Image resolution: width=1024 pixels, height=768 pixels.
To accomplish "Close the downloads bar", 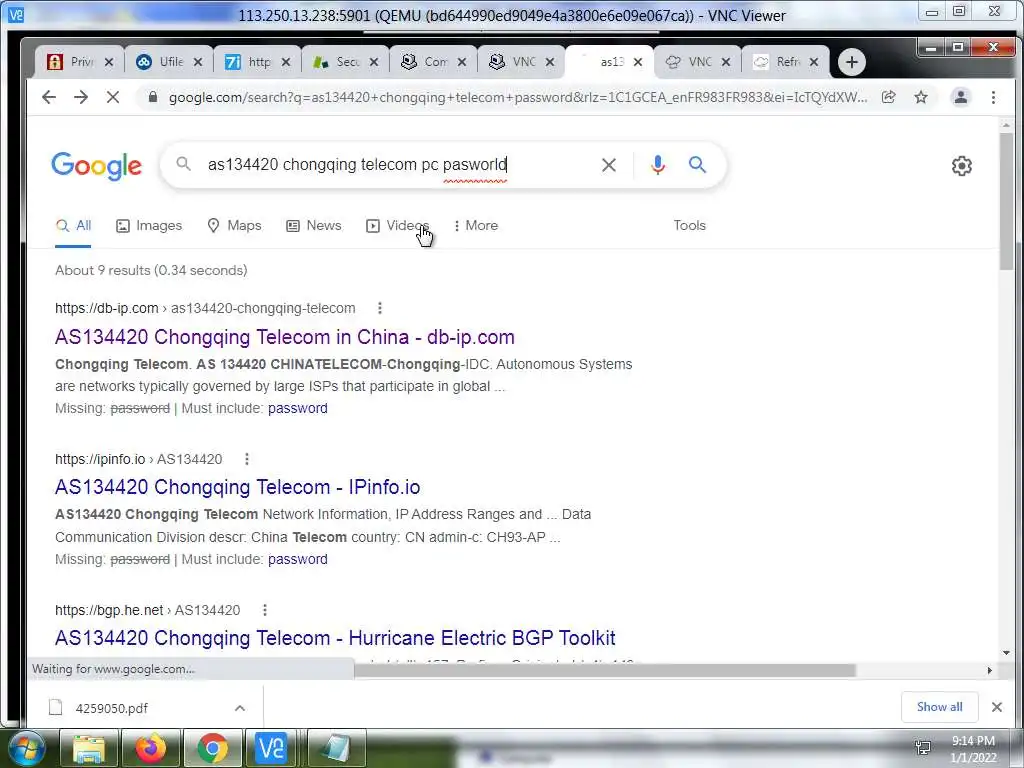I will point(997,707).
